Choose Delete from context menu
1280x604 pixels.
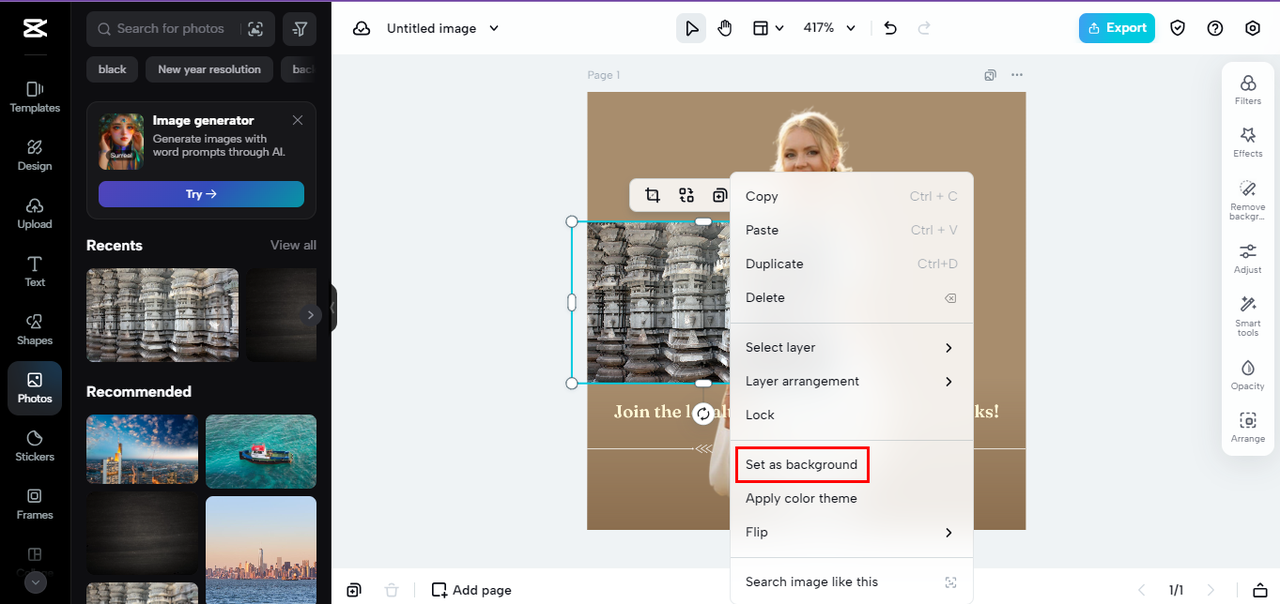tap(851, 298)
